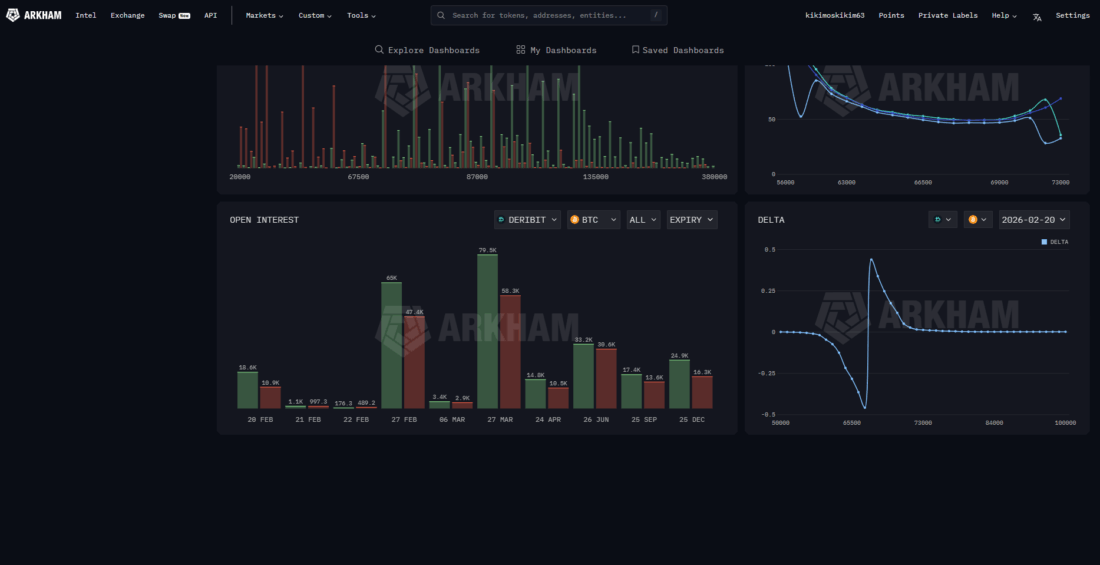The height and width of the screenshot is (565, 1100).
Task: Click the red 25 DEC 16.3K bar
Action: click(702, 392)
